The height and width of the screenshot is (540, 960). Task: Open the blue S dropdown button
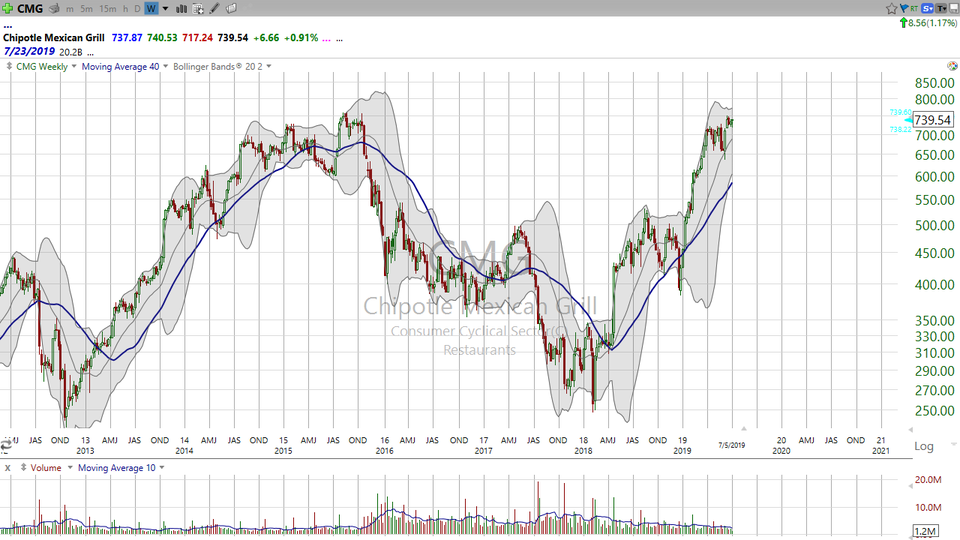pos(928,9)
